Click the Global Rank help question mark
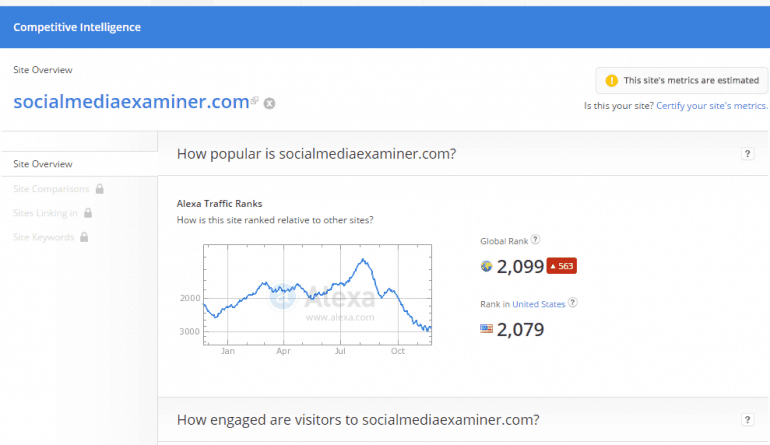The height and width of the screenshot is (445, 770). (x=536, y=240)
